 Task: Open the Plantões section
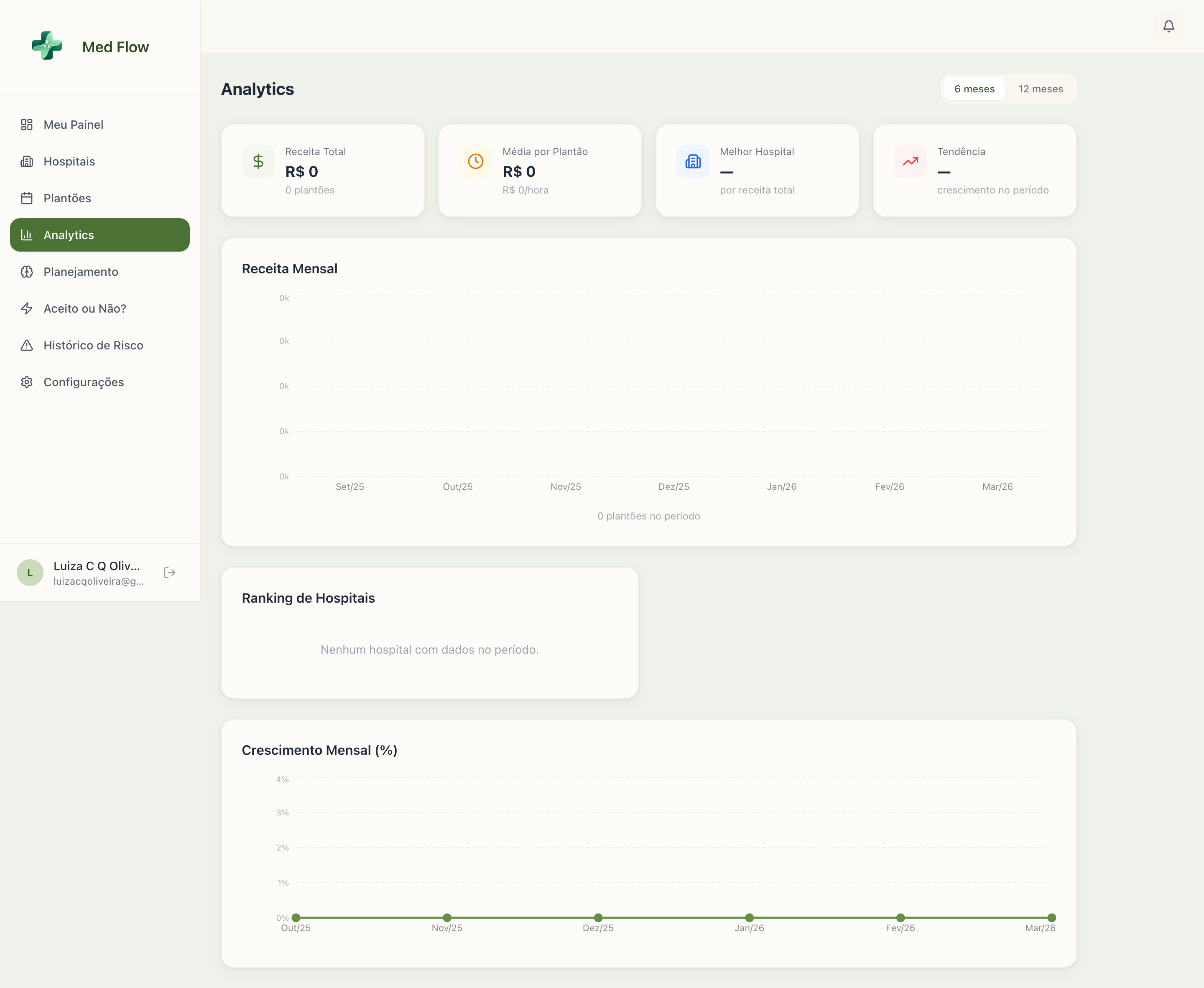pyautogui.click(x=67, y=198)
